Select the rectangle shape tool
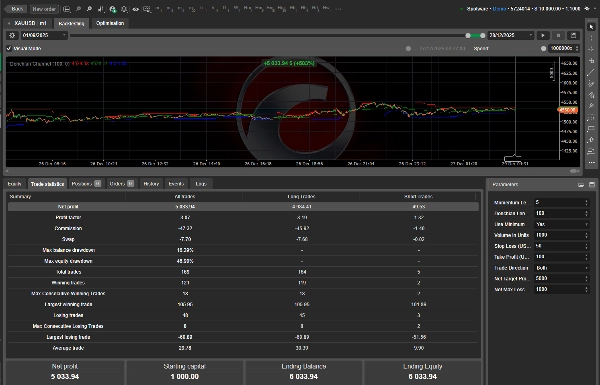Image resolution: width=600 pixels, height=385 pixels. click(592, 129)
